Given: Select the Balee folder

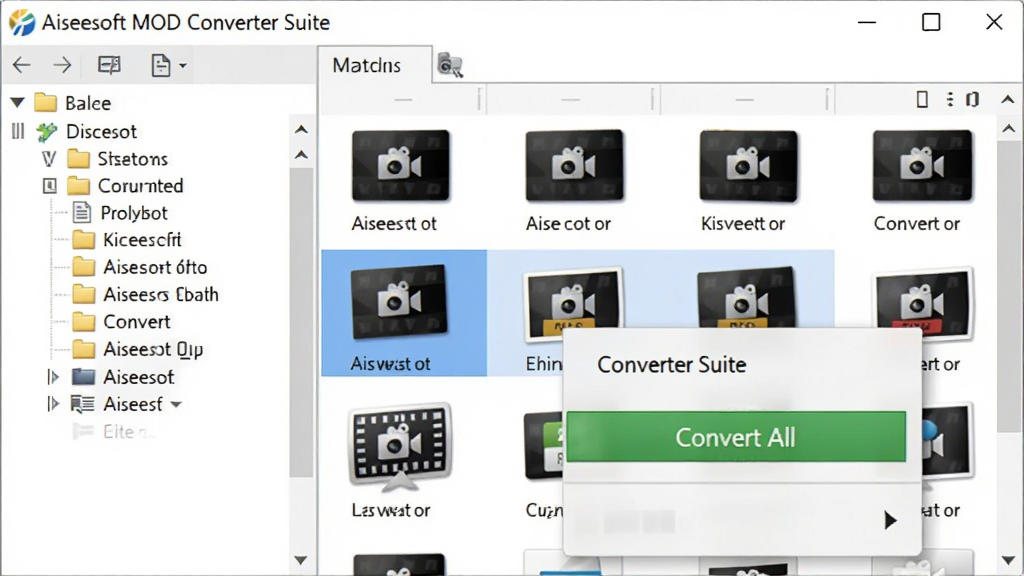Looking at the screenshot, I should point(72,103).
